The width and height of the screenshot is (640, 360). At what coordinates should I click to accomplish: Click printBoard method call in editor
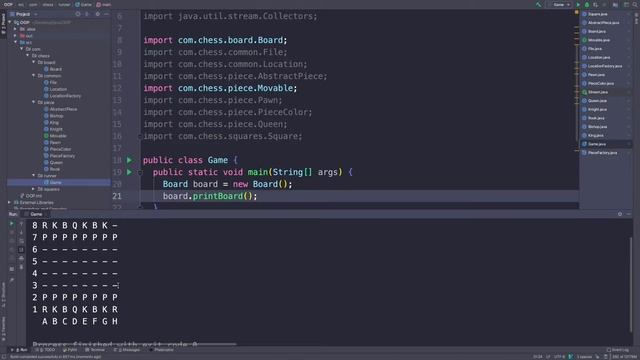pyautogui.click(x=218, y=196)
